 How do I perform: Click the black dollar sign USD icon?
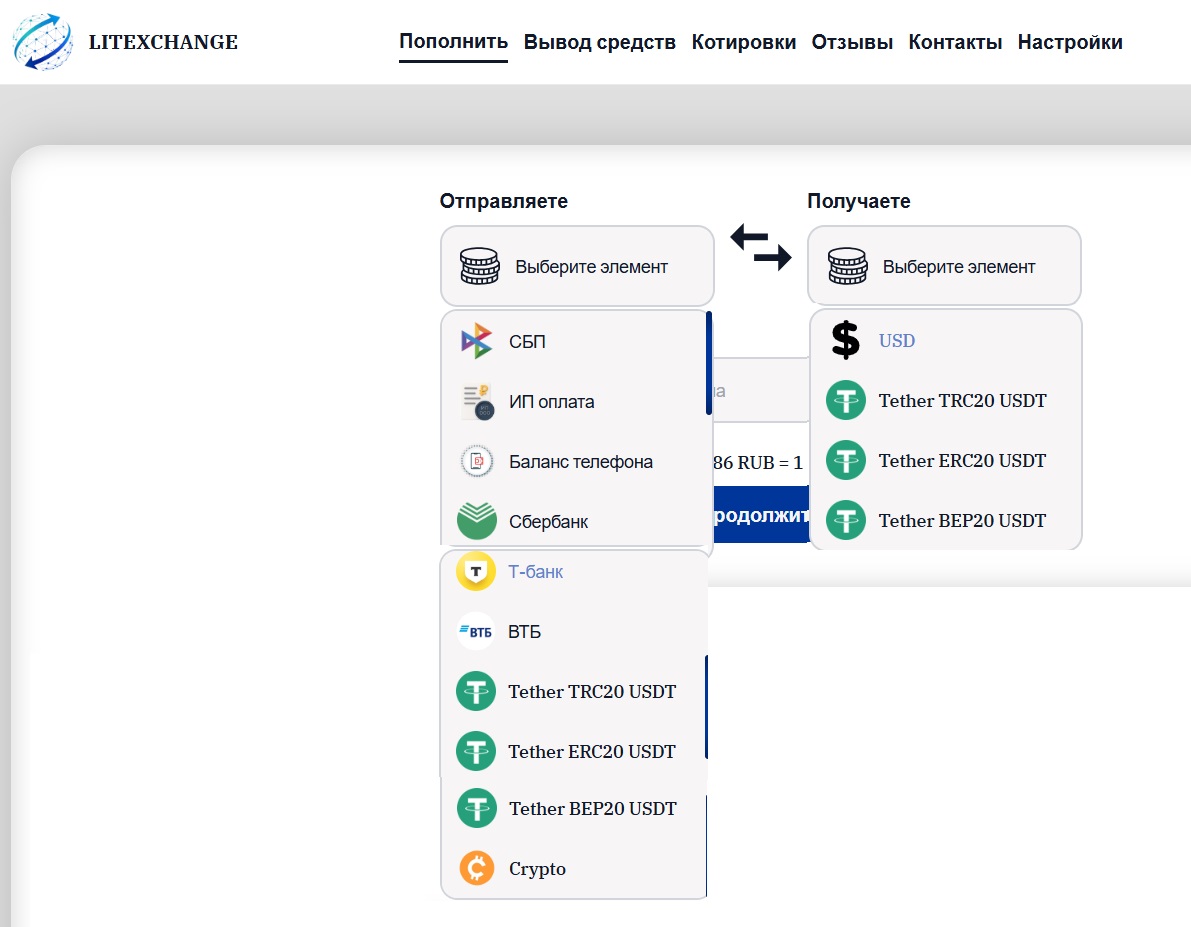[x=845, y=340]
